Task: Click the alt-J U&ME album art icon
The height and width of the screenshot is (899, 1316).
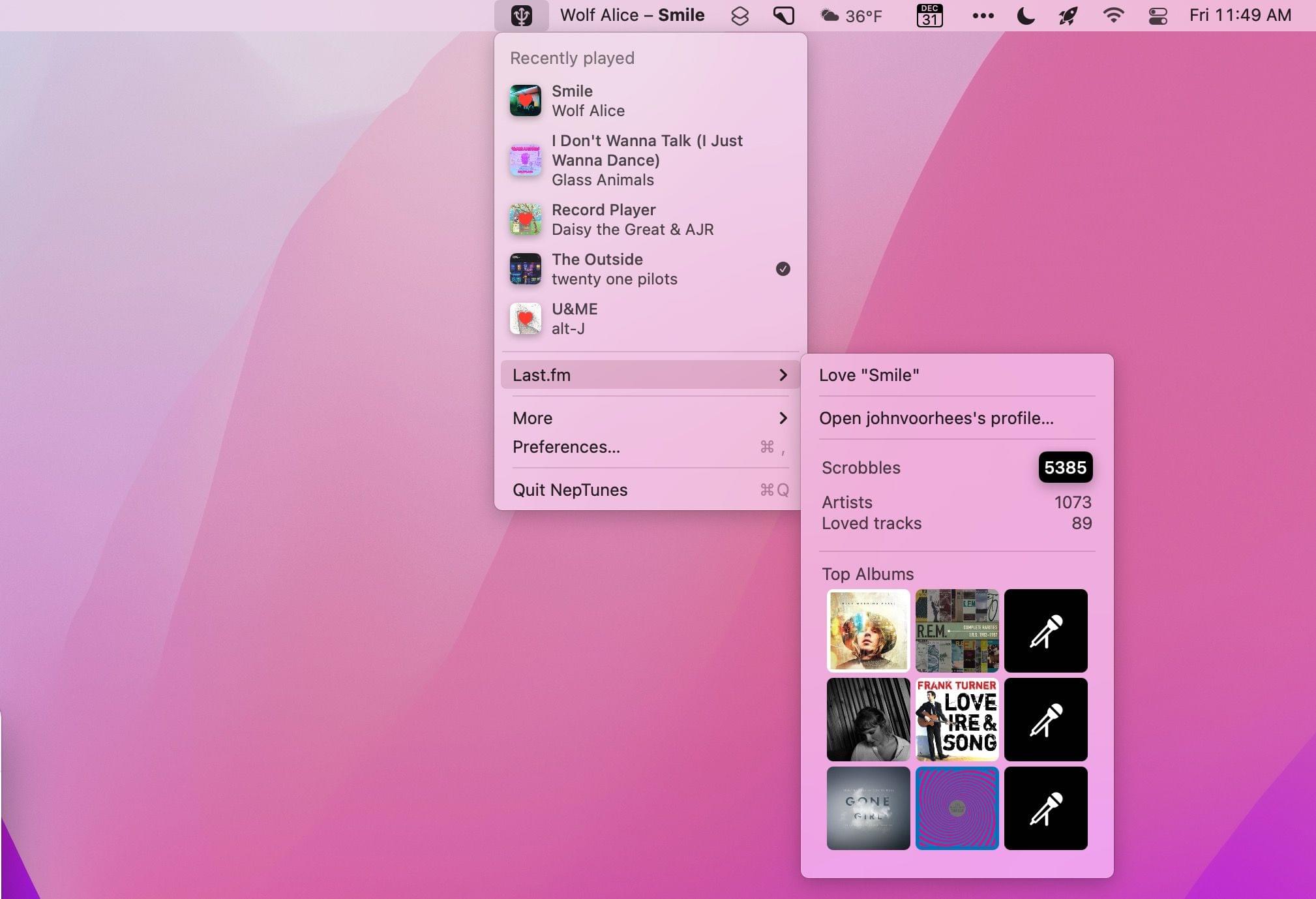Action: (526, 318)
